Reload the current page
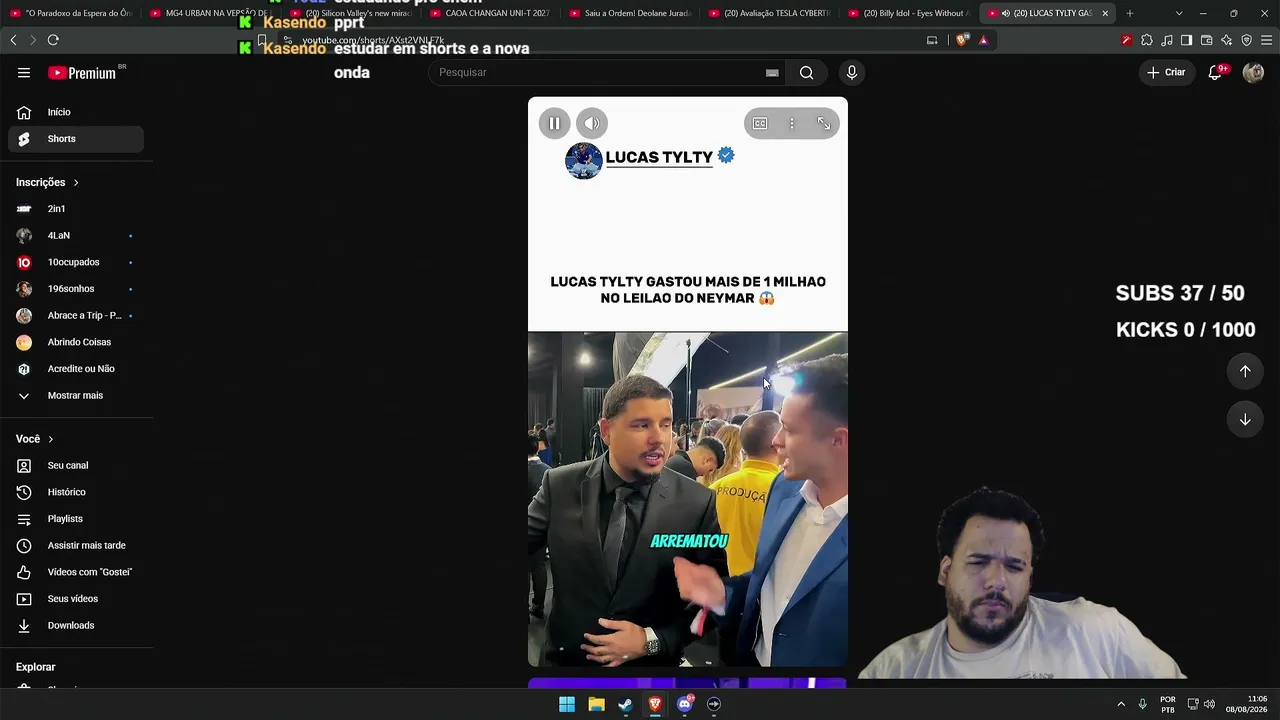 coord(53,40)
